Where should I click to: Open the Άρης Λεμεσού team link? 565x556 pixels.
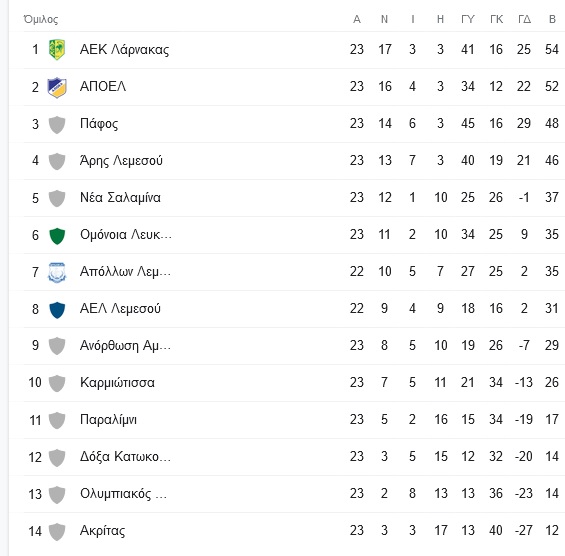pyautogui.click(x=121, y=161)
